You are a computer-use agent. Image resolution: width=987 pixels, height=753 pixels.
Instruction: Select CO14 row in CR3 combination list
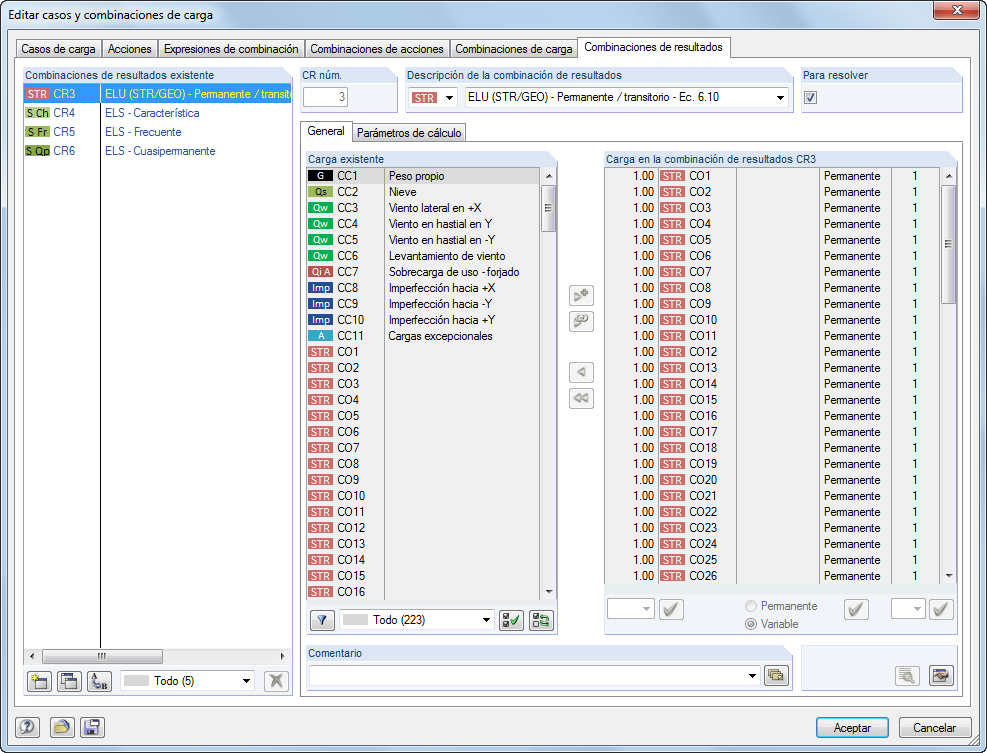tap(772, 383)
